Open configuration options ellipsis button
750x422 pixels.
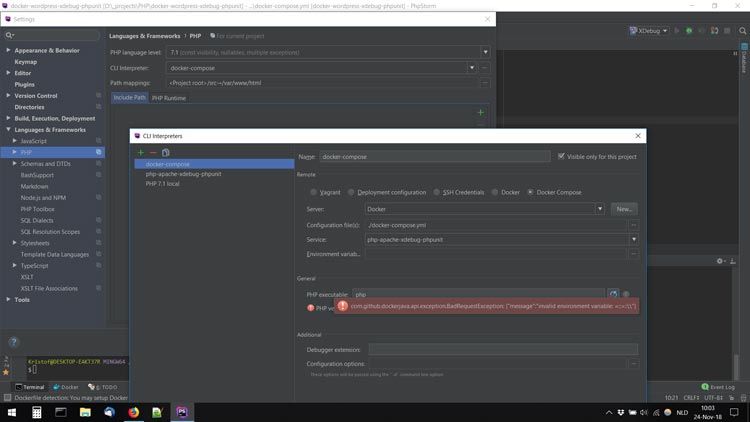(x=634, y=364)
